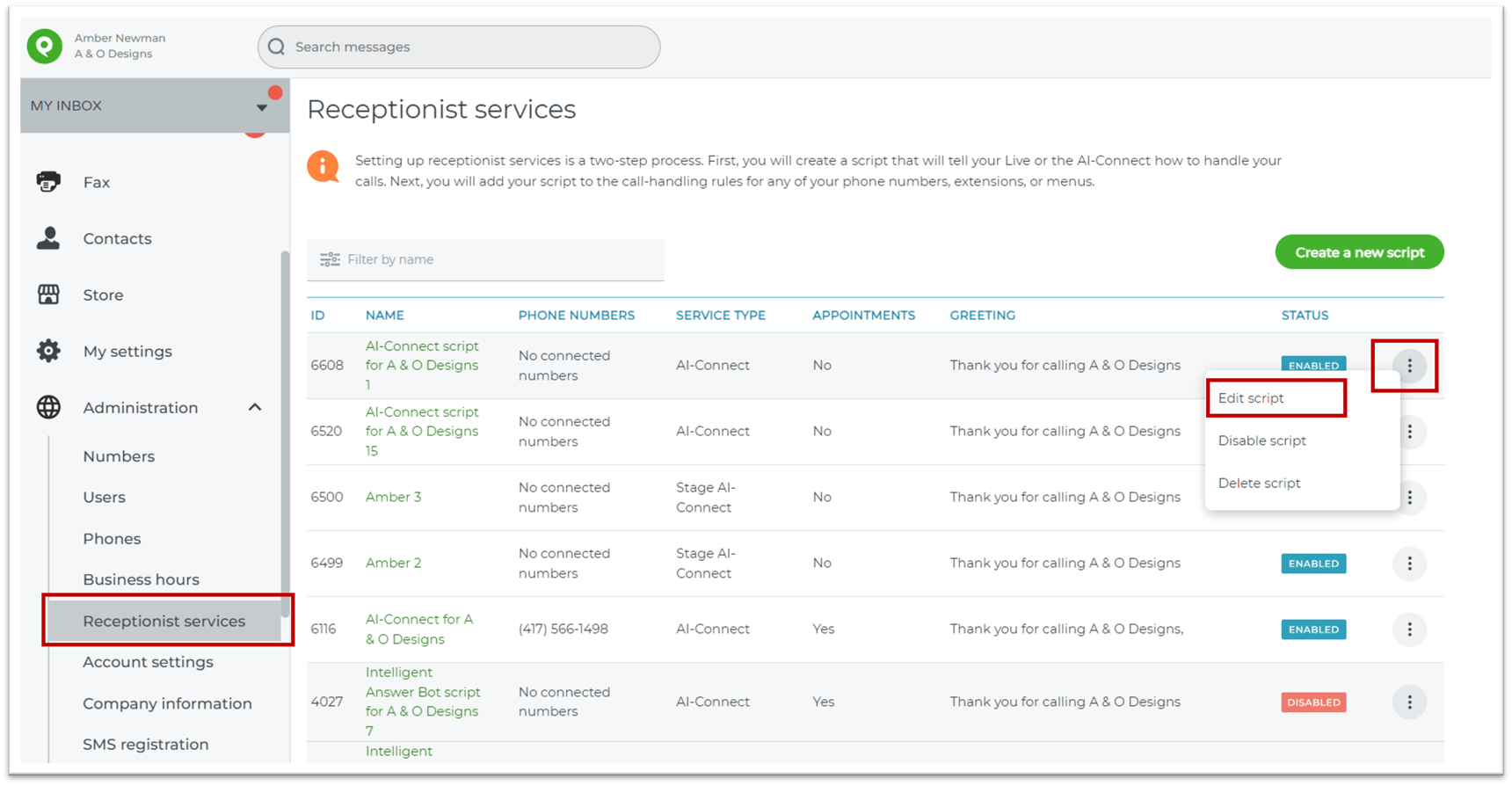Click the orange info icon
Screen dimensions: 1512x786
click(323, 166)
